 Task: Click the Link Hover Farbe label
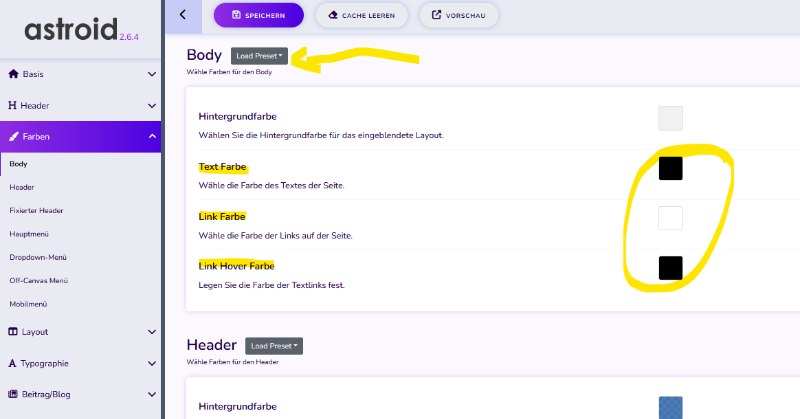pos(236,266)
